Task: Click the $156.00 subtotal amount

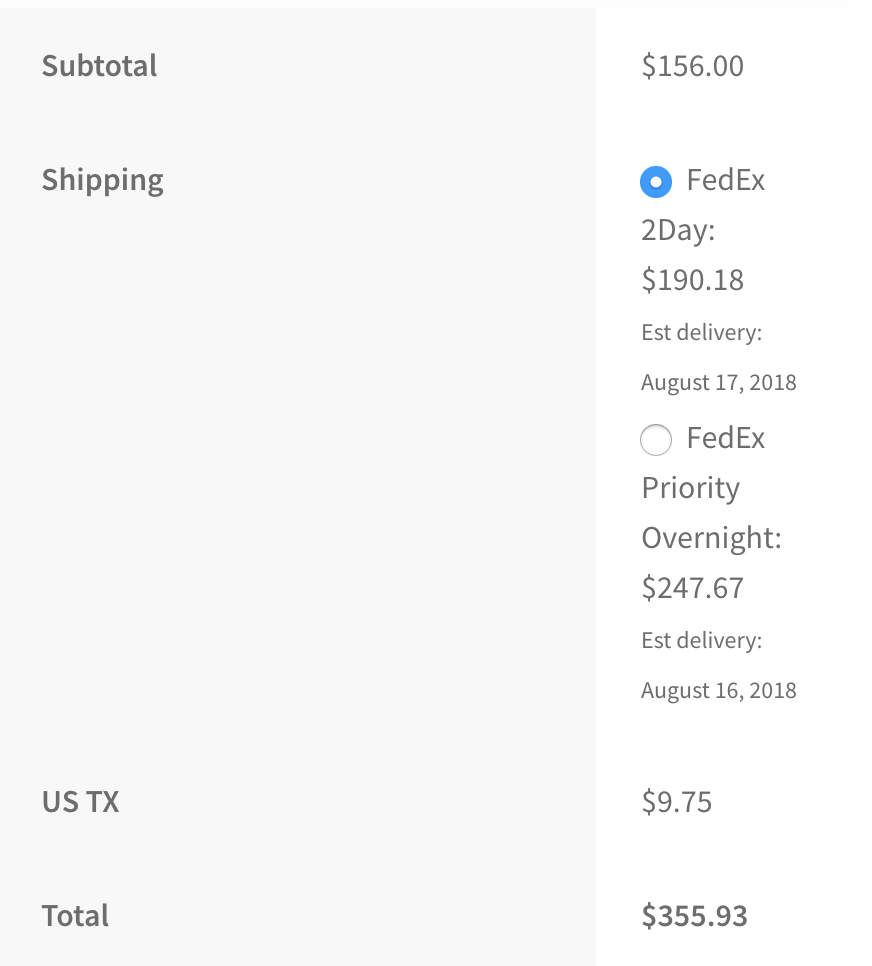Action: coord(692,66)
